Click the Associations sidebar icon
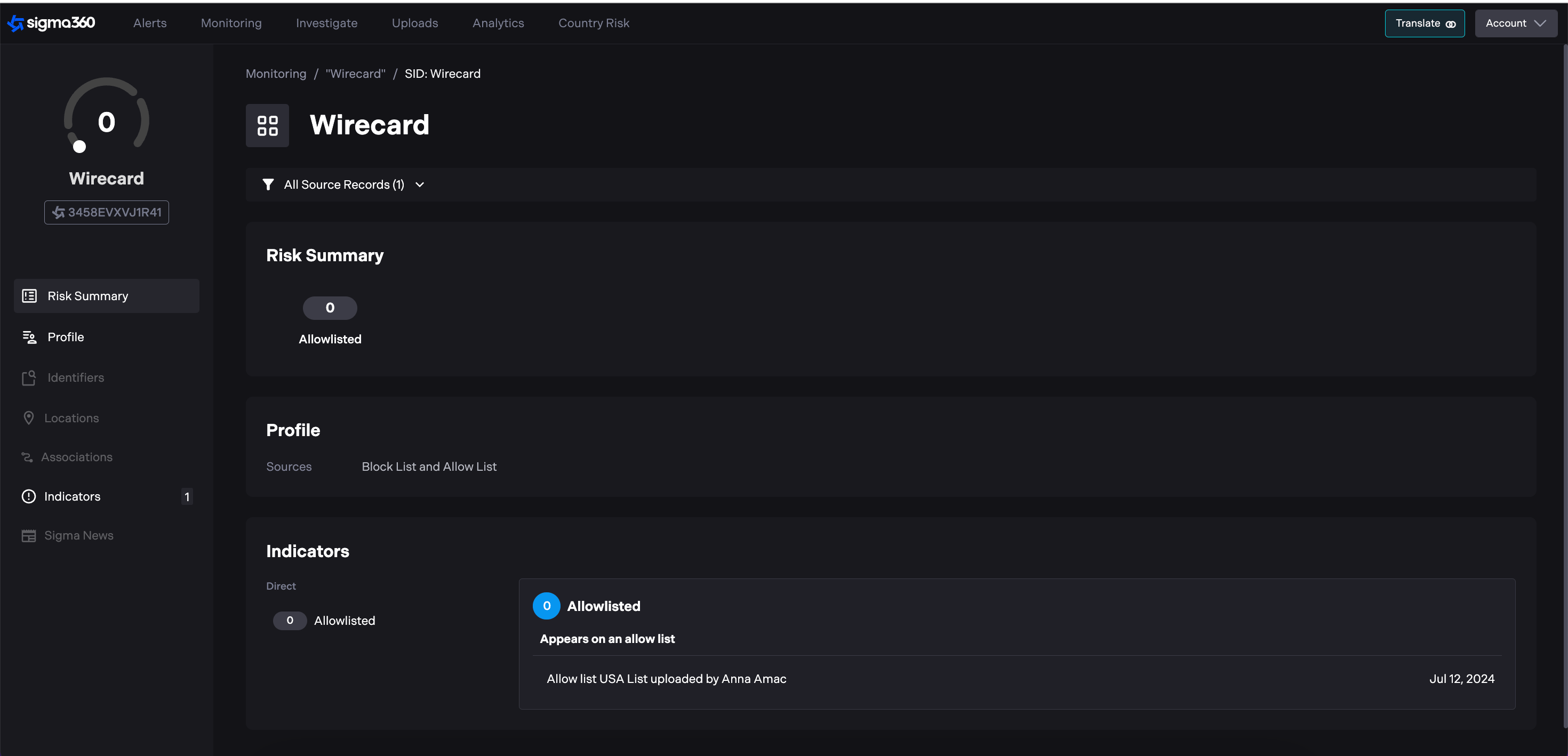The height and width of the screenshot is (756, 1568). (x=27, y=457)
